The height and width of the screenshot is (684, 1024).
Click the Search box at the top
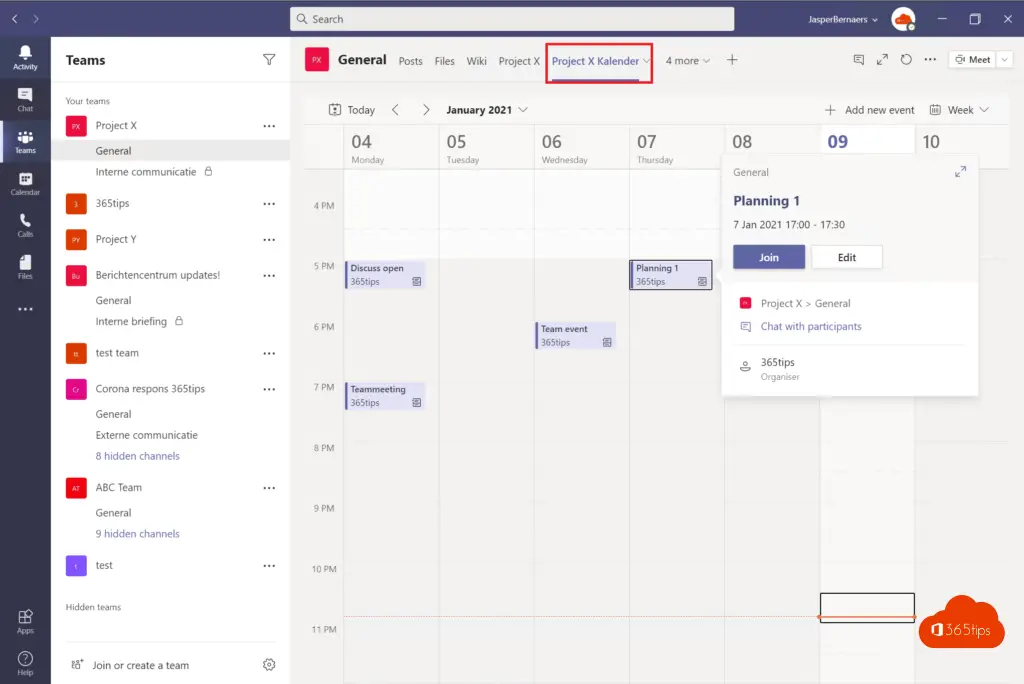(x=512, y=19)
